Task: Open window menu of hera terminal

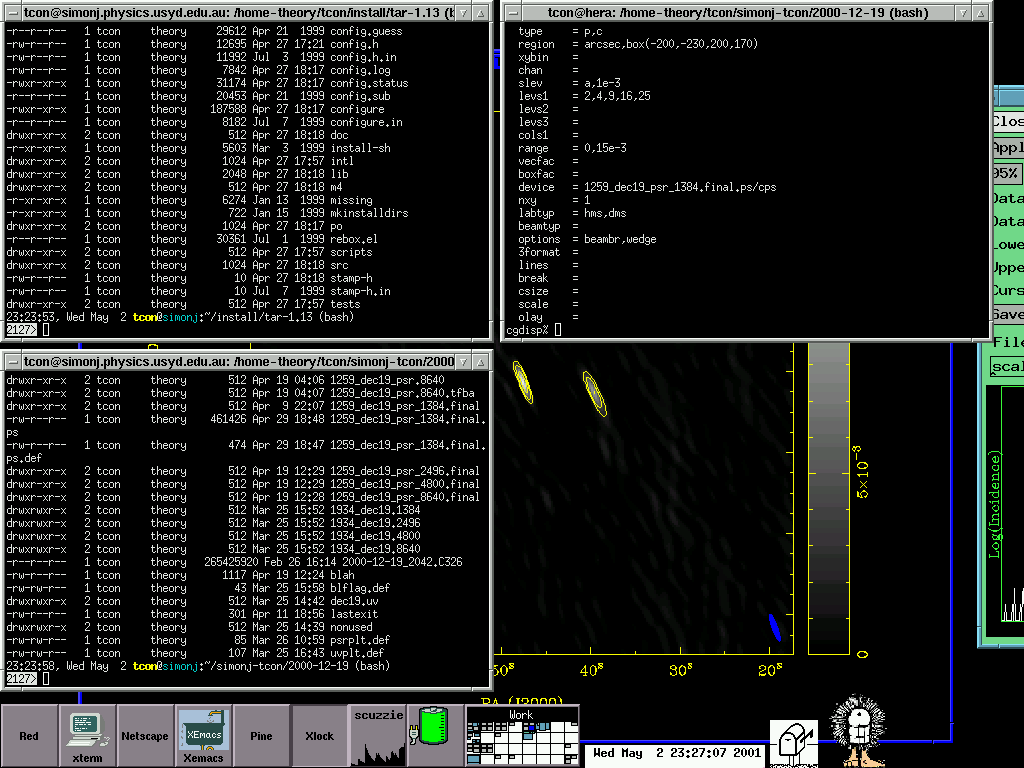Action: pos(513,12)
